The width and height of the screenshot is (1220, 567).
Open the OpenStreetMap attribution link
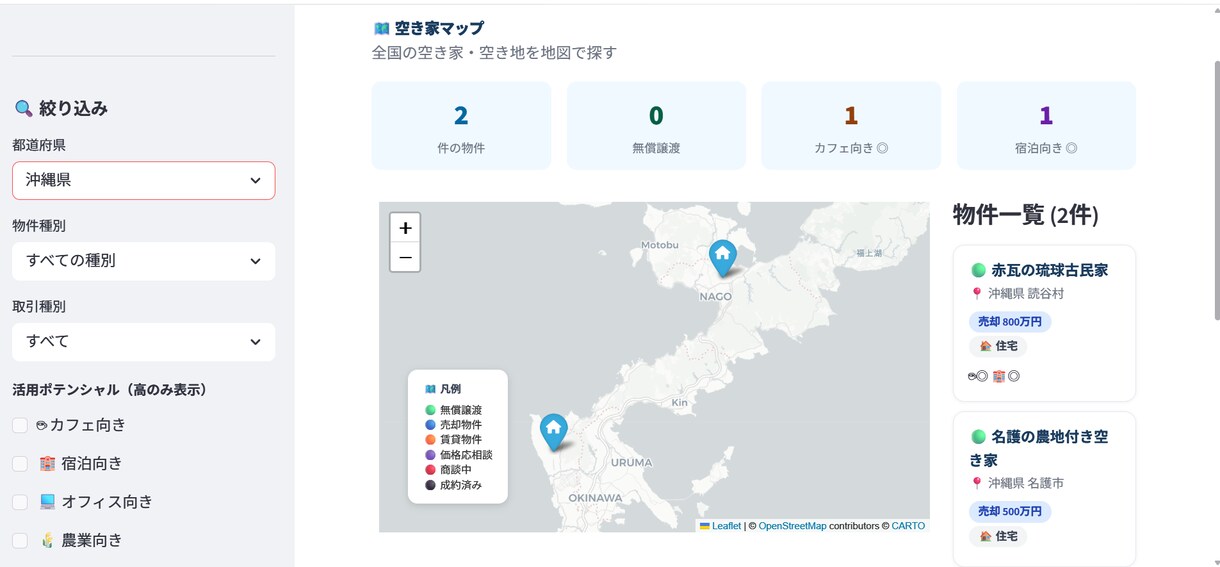coord(792,526)
